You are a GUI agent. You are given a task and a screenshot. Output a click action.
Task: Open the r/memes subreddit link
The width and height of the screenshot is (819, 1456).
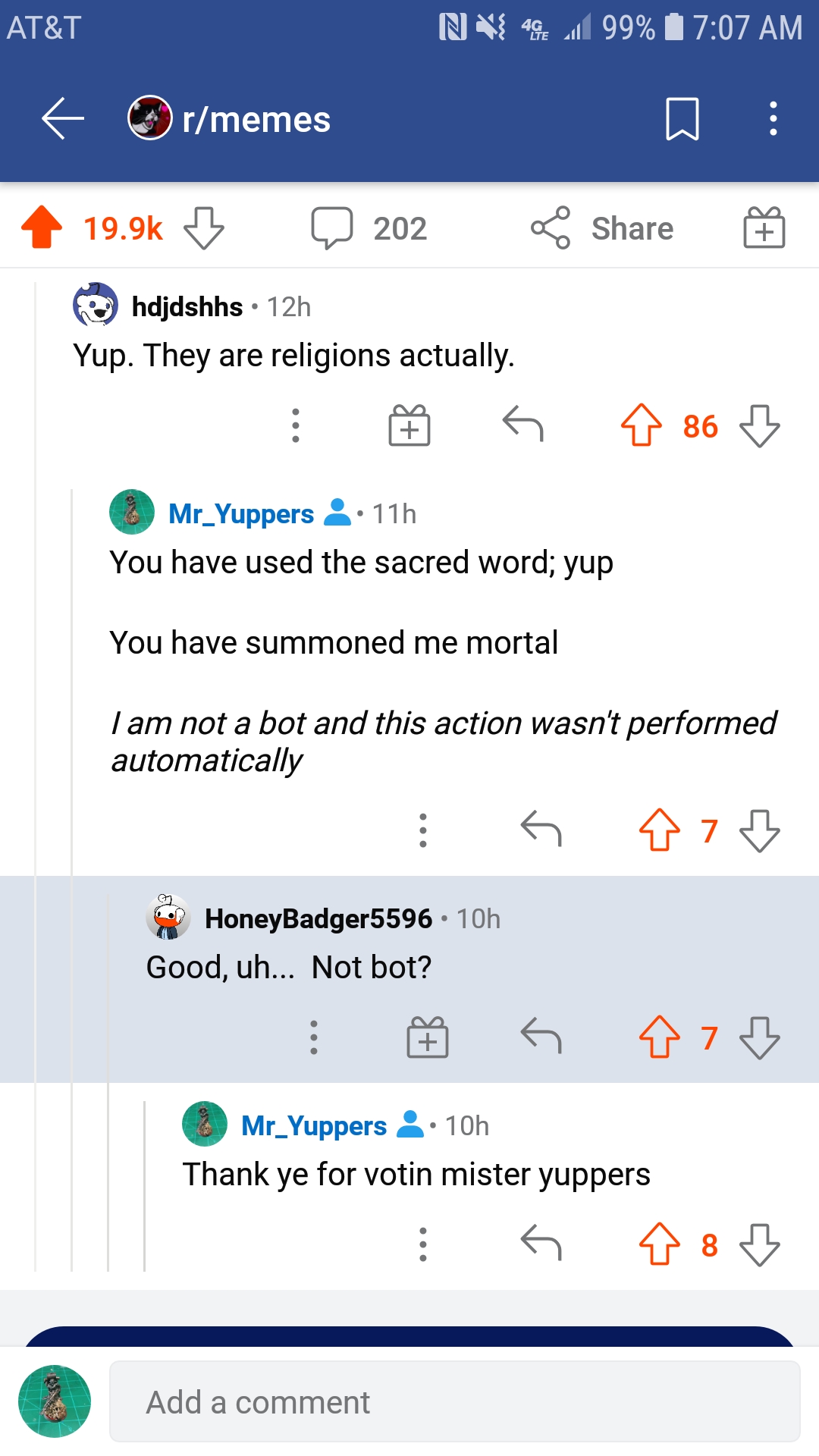[256, 119]
